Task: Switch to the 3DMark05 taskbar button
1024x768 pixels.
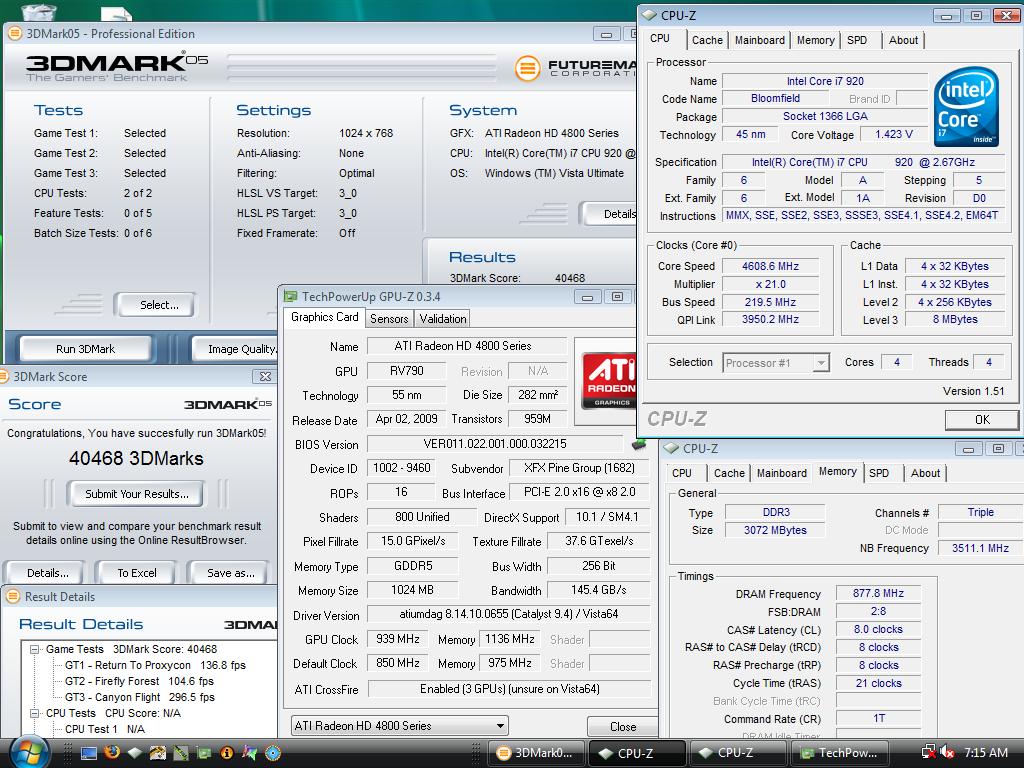Action: (x=536, y=753)
